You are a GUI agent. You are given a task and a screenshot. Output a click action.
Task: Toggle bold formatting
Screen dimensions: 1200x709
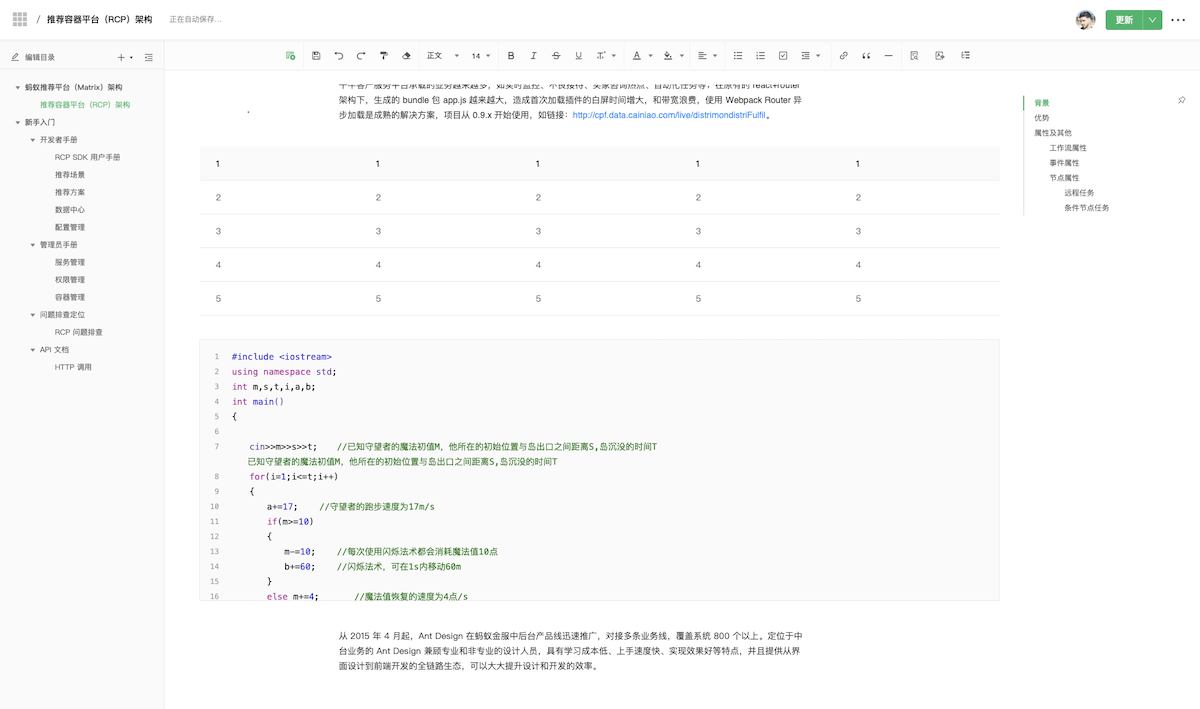click(511, 56)
